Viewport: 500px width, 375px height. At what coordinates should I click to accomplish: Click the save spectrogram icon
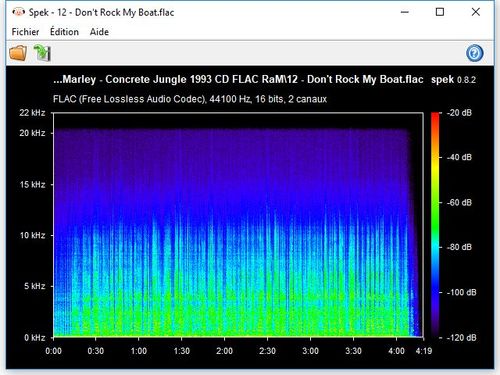[42, 53]
